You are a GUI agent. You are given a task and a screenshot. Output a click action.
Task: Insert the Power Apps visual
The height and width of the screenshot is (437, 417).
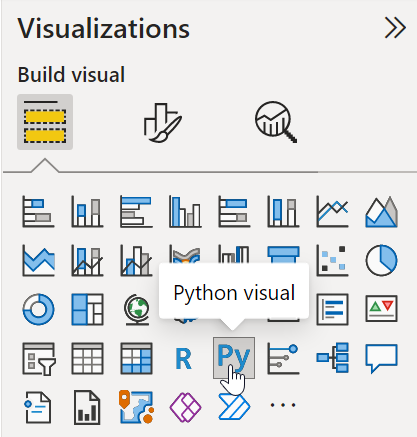point(185,407)
